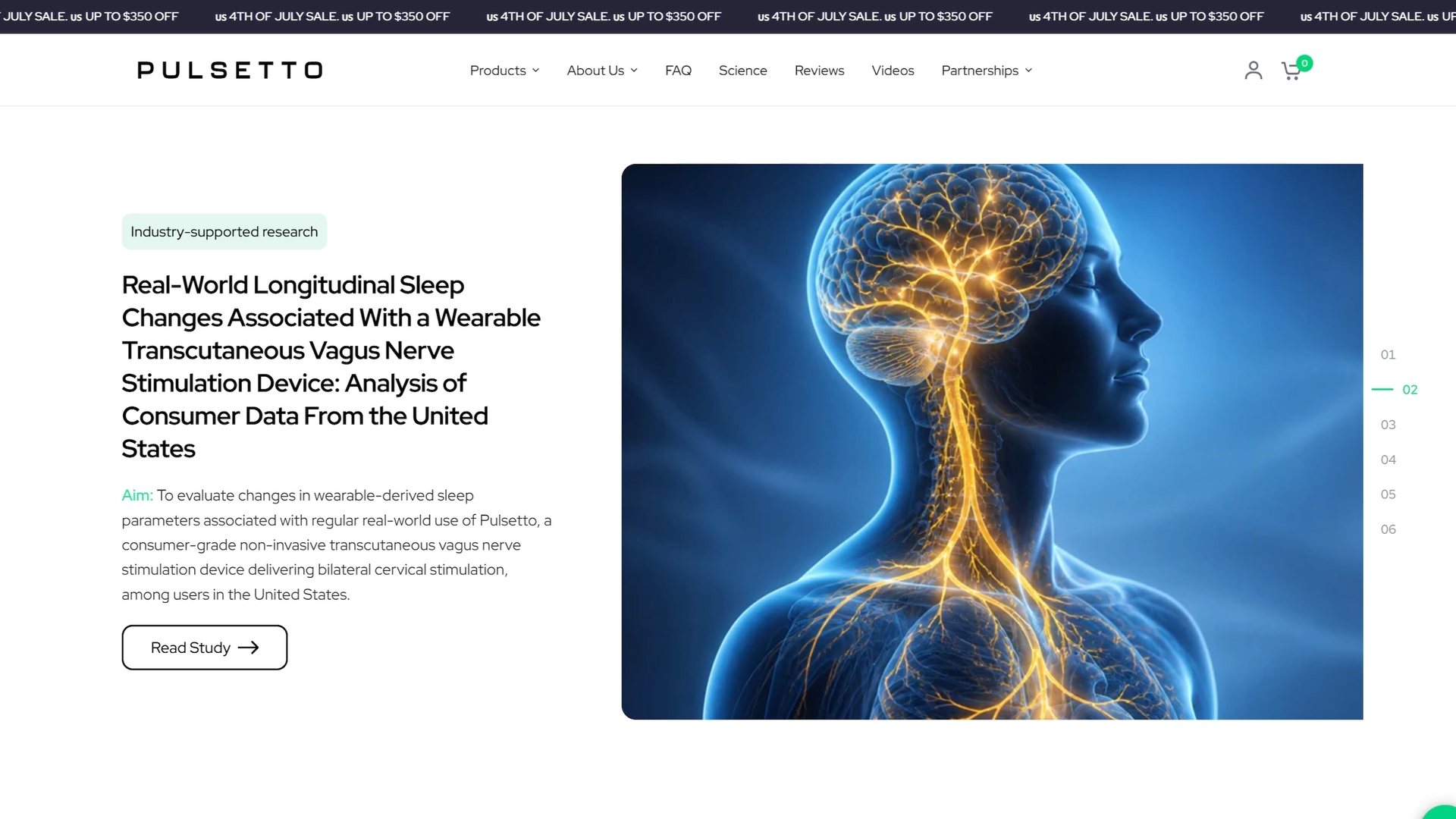The width and height of the screenshot is (1456, 819).
Task: Click the Read Study button
Action: point(205,648)
